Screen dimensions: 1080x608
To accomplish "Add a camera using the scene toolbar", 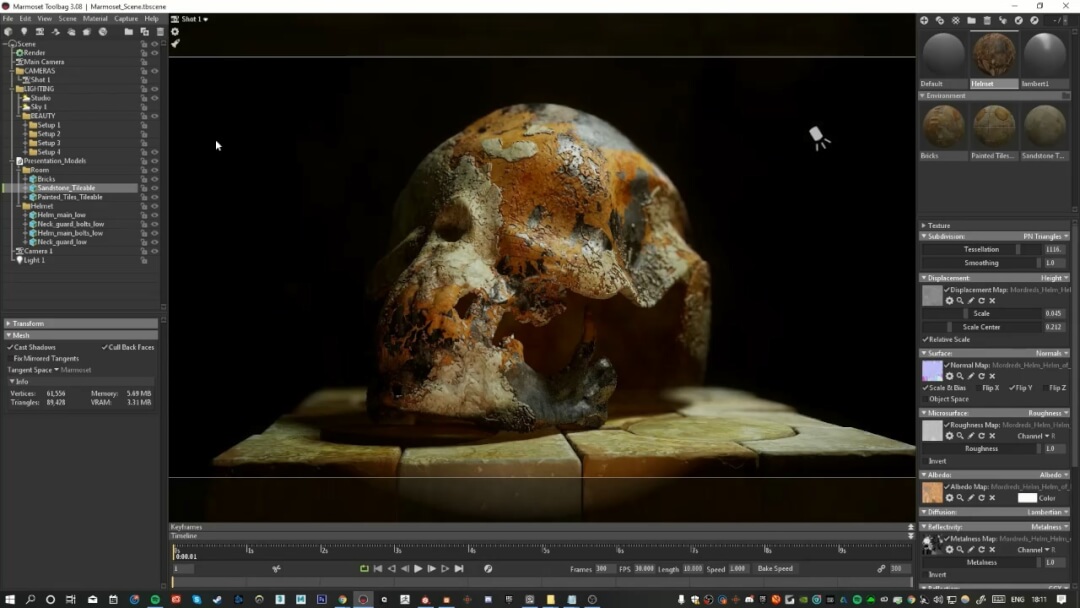I will tap(40, 32).
